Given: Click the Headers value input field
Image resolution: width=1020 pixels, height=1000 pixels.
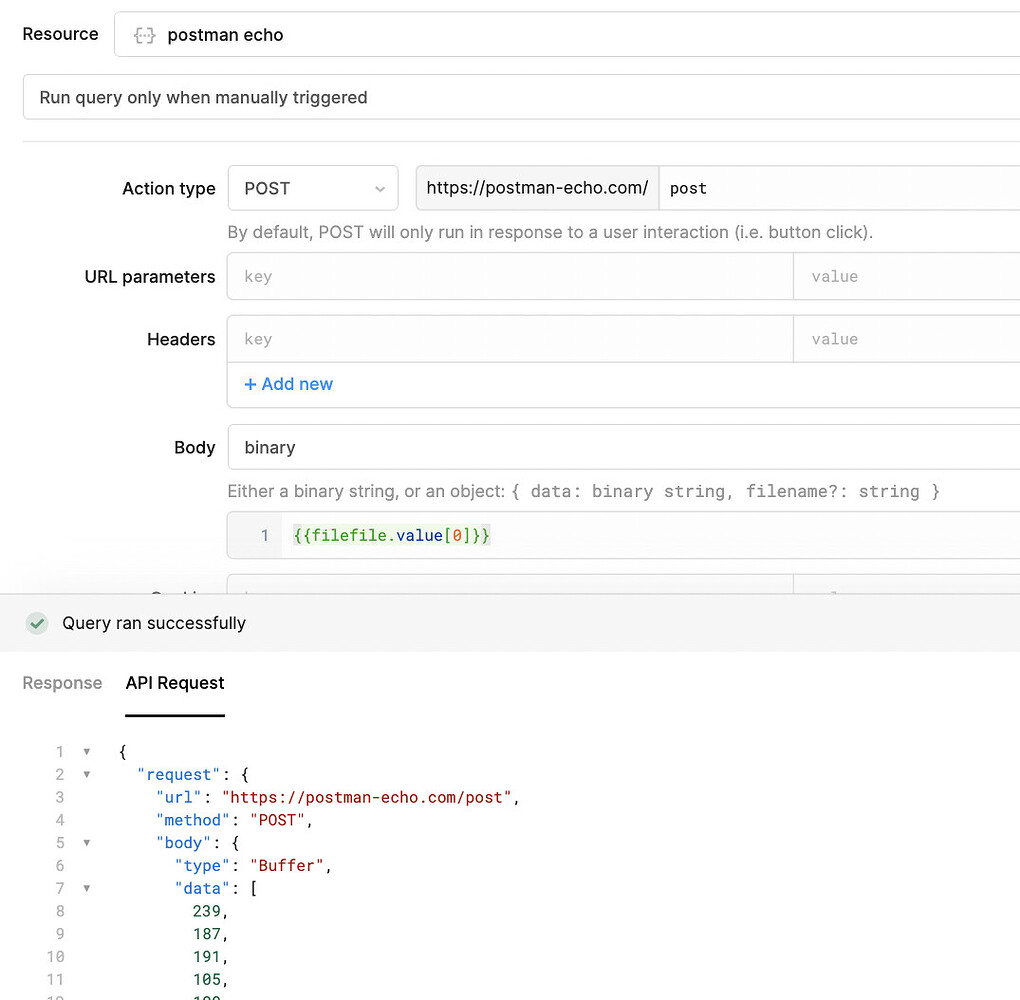Looking at the screenshot, I should click(905, 340).
